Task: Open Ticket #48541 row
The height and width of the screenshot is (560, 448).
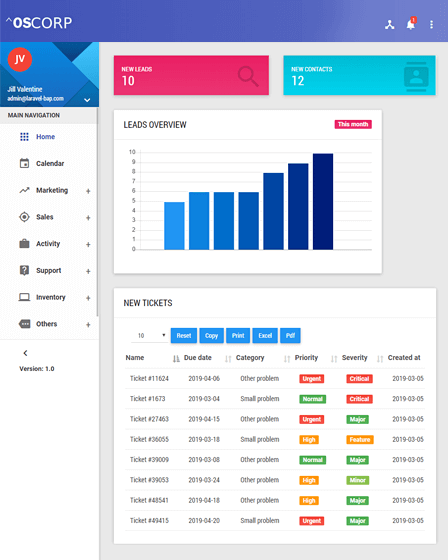Action: coord(275,501)
